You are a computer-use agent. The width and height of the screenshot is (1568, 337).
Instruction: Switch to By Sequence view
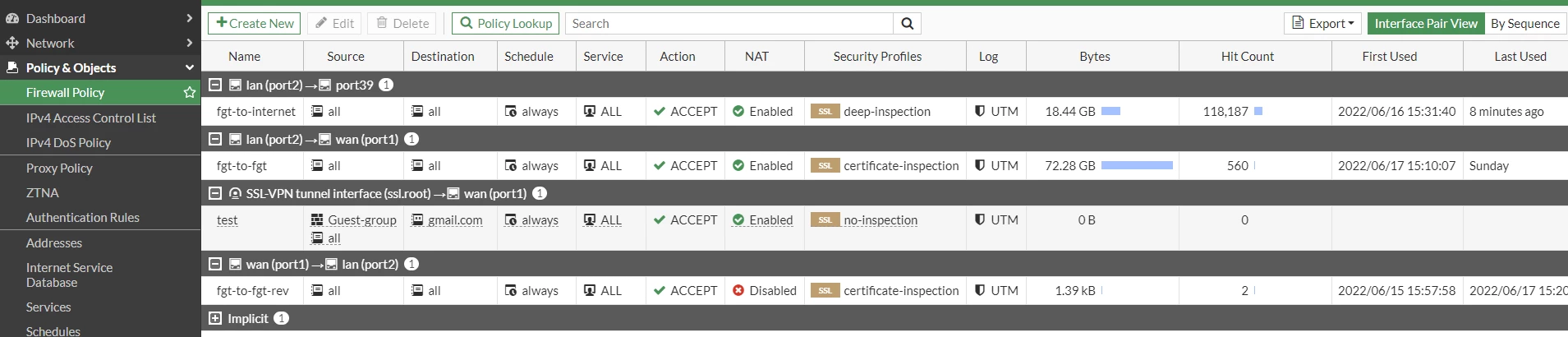(1525, 23)
